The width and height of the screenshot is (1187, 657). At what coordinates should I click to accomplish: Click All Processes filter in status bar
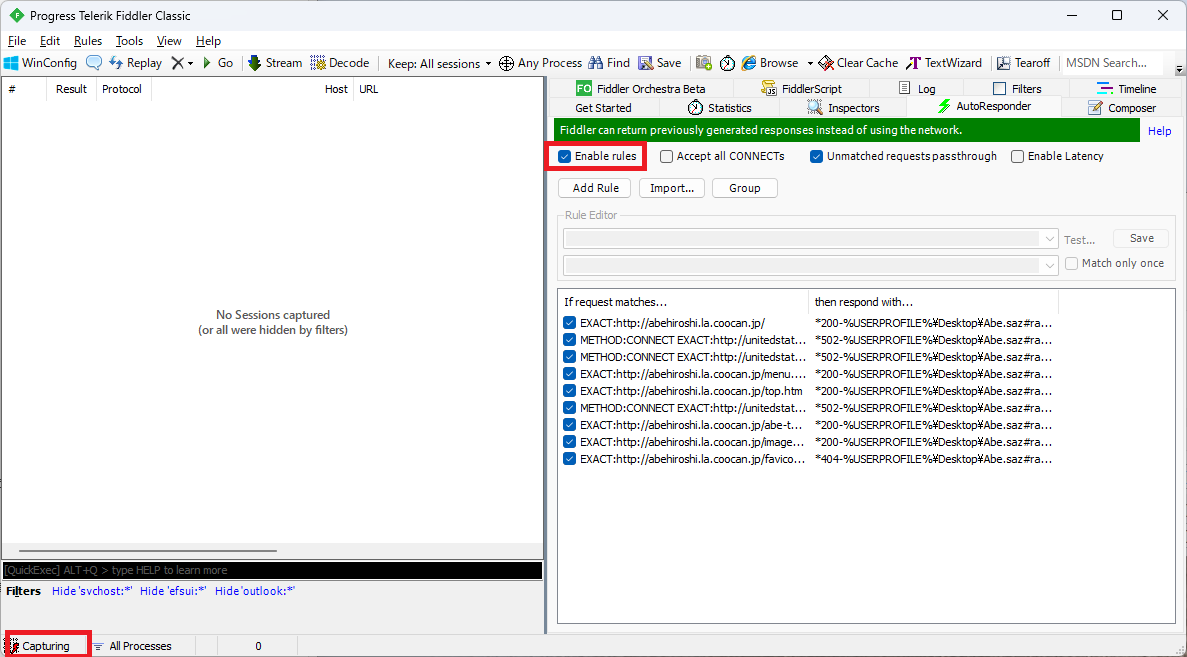pyautogui.click(x=132, y=646)
